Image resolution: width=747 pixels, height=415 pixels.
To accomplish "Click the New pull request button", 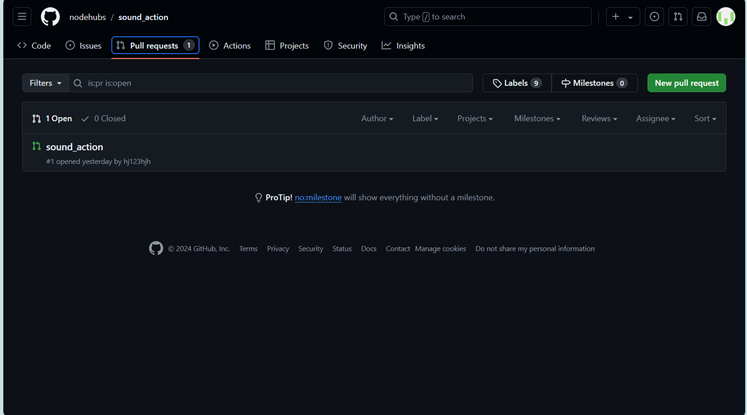I will click(x=686, y=83).
